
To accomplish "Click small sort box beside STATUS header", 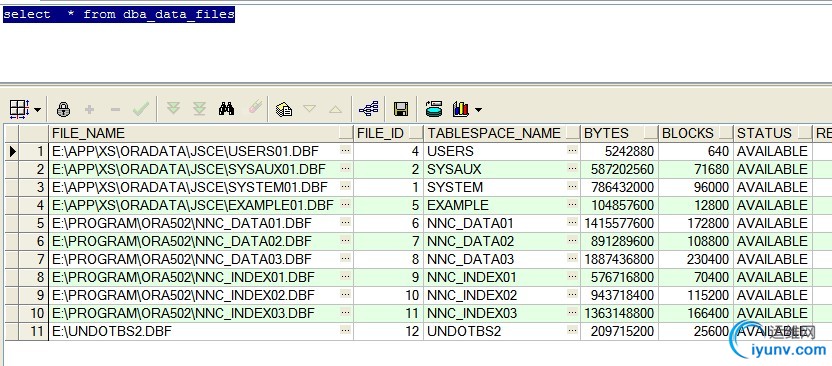I will click(805, 133).
